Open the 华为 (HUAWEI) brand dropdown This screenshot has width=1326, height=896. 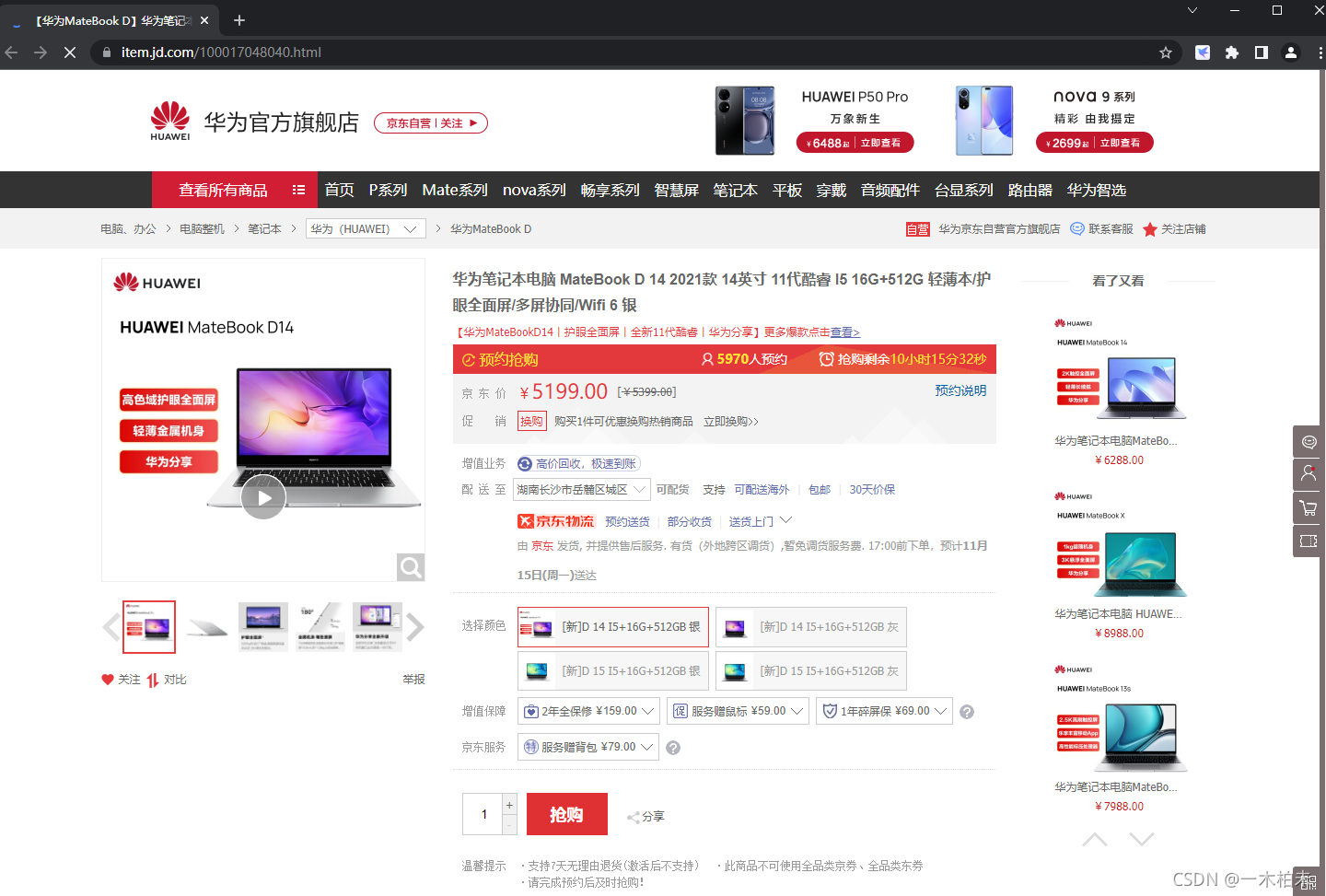tap(366, 228)
